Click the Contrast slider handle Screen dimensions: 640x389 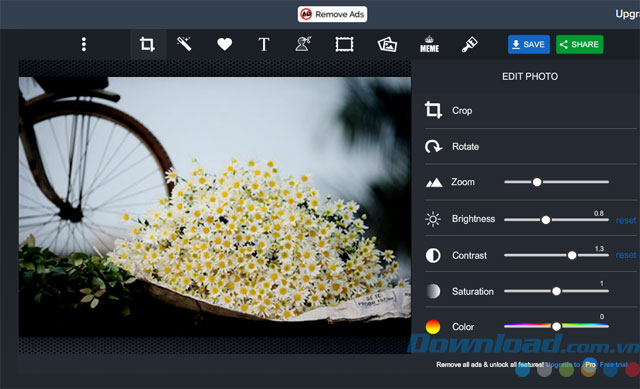point(572,256)
